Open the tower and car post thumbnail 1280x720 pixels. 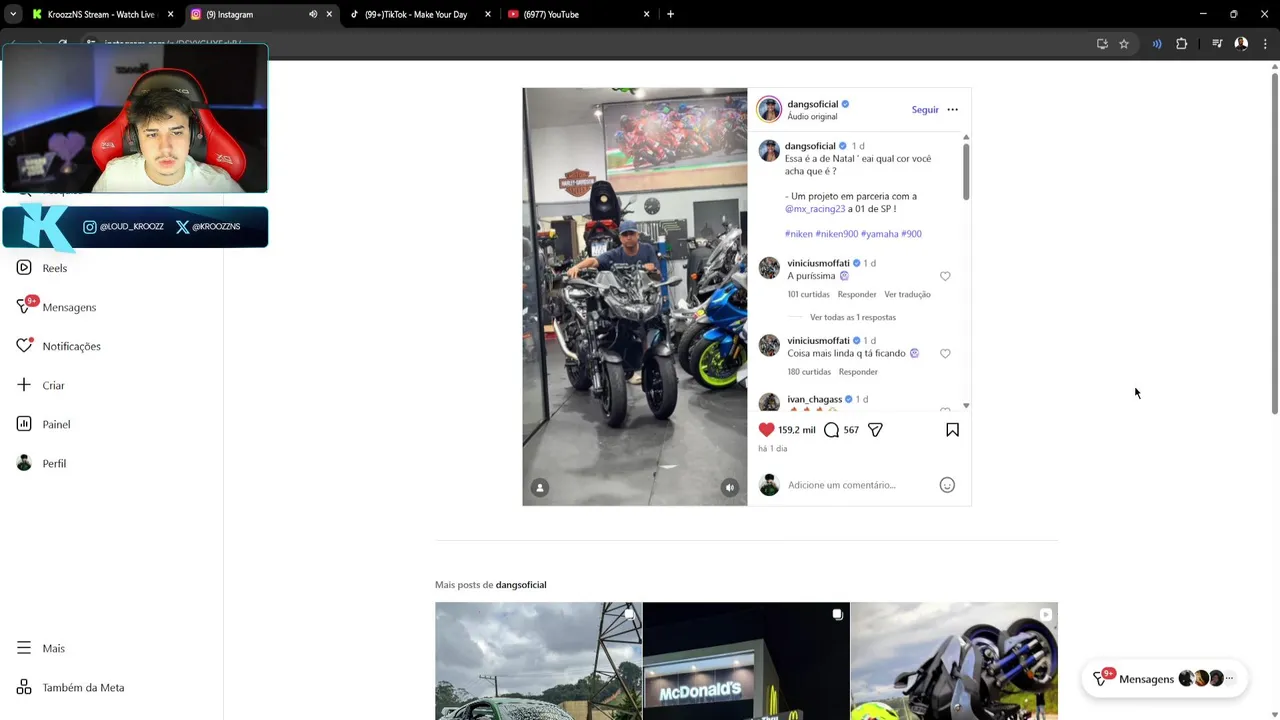[x=538, y=661]
